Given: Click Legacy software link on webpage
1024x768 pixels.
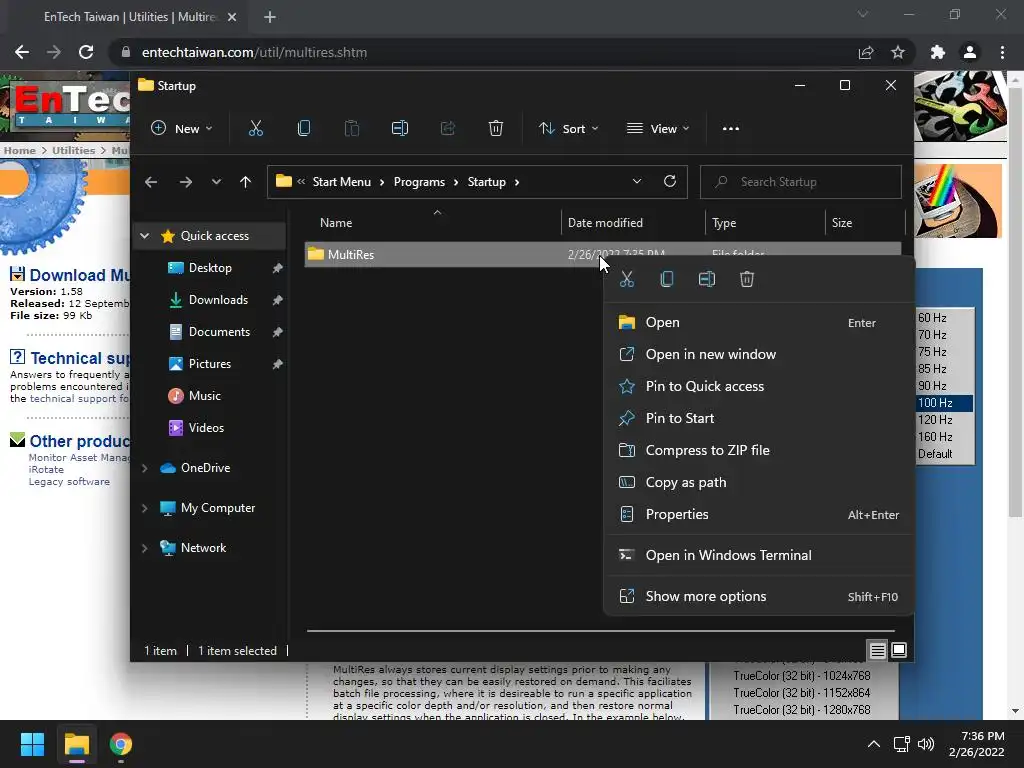Looking at the screenshot, I should pyautogui.click(x=69, y=482).
